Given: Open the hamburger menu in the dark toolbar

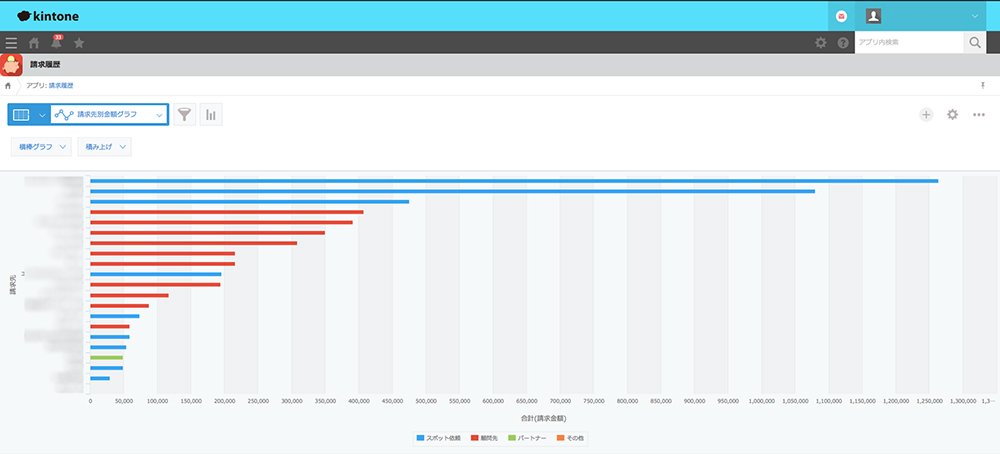Looking at the screenshot, I should (x=11, y=43).
